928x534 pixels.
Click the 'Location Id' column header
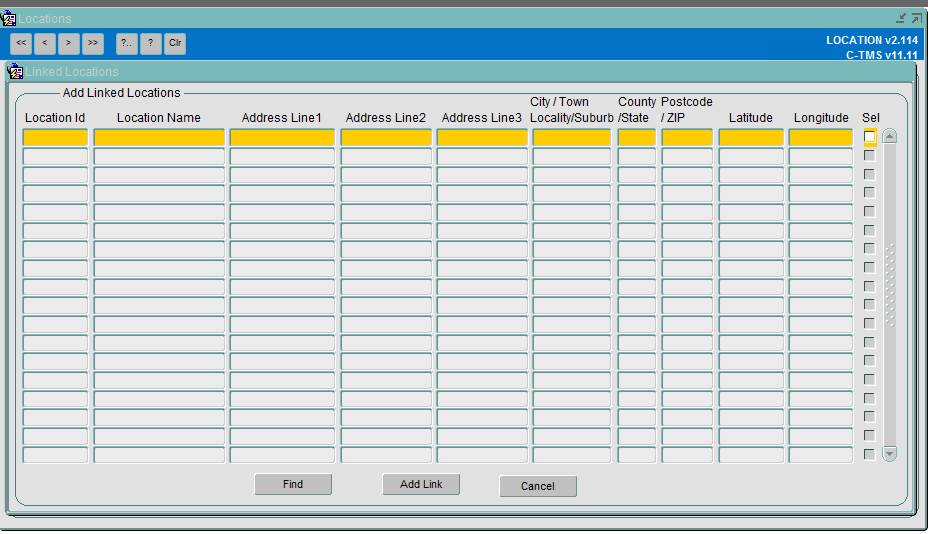(55, 118)
